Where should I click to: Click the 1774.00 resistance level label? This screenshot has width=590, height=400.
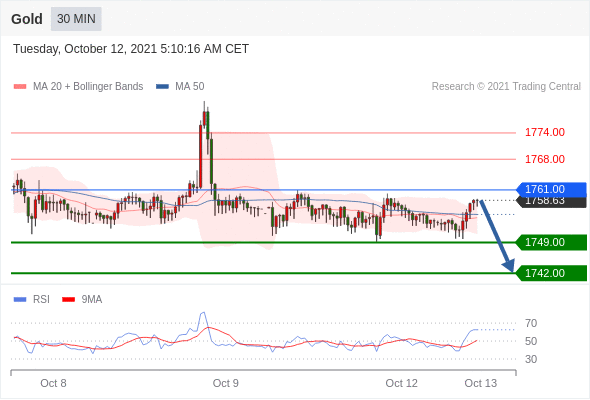pos(544,132)
